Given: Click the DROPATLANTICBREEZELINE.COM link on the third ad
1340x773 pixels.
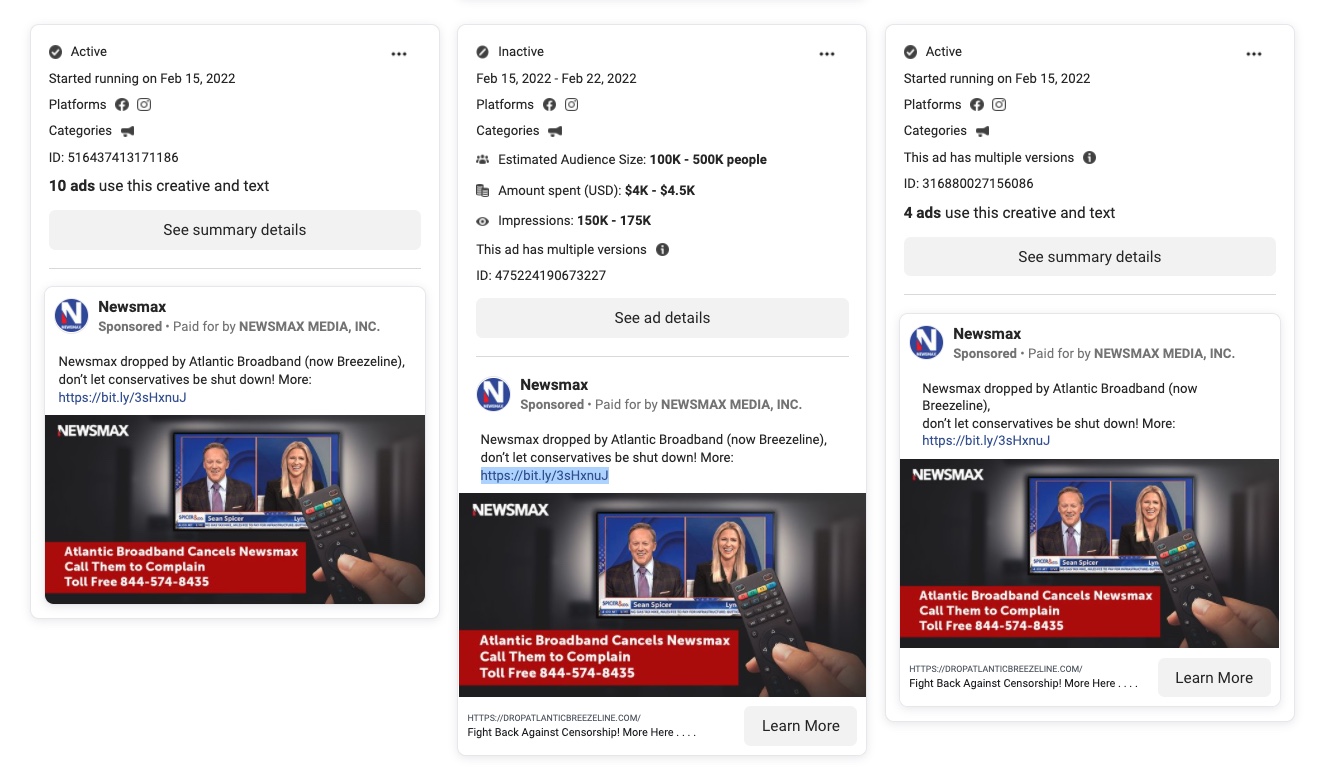Looking at the screenshot, I should point(995,668).
